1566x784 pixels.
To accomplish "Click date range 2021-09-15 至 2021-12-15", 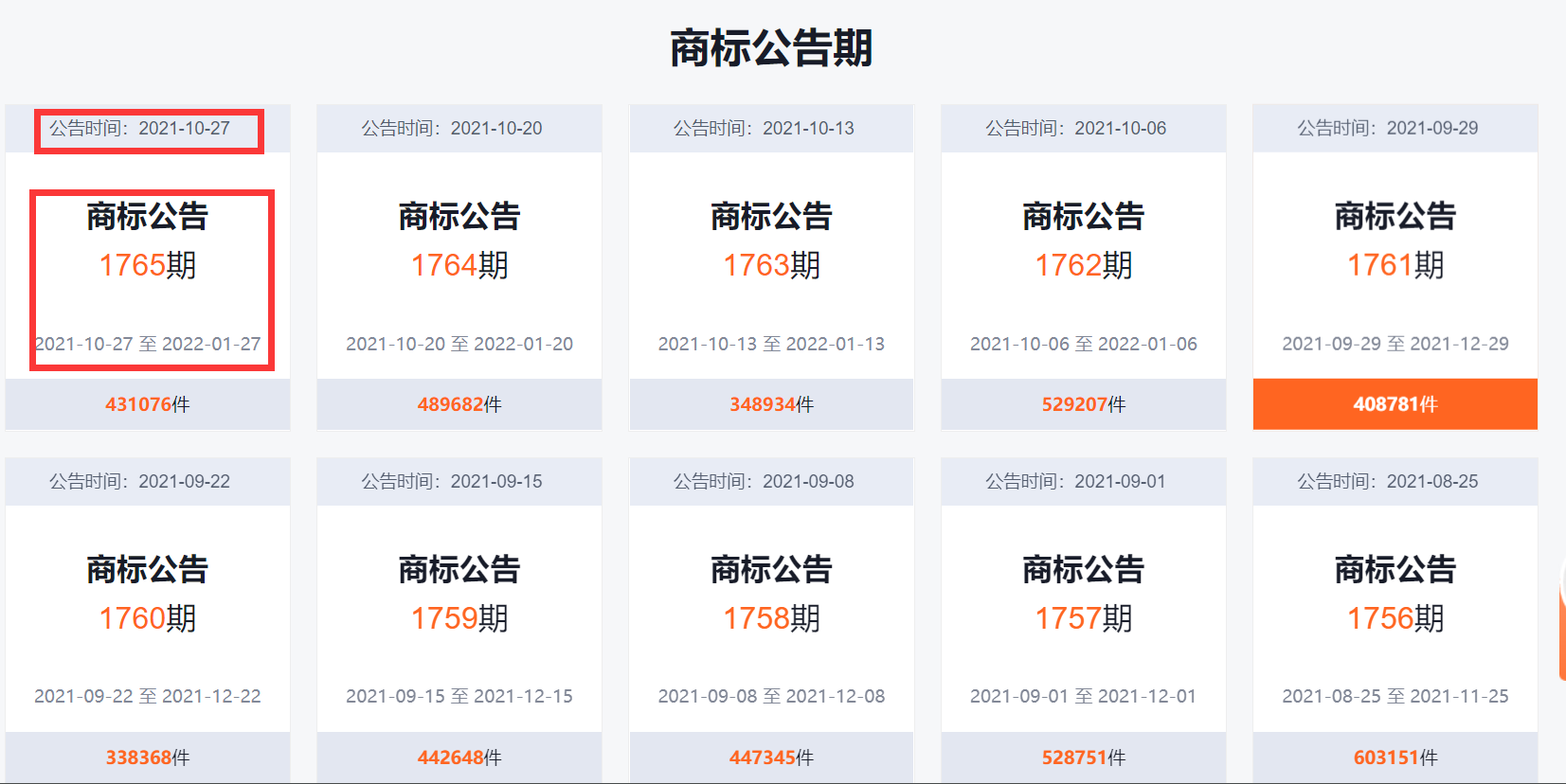I will [459, 697].
